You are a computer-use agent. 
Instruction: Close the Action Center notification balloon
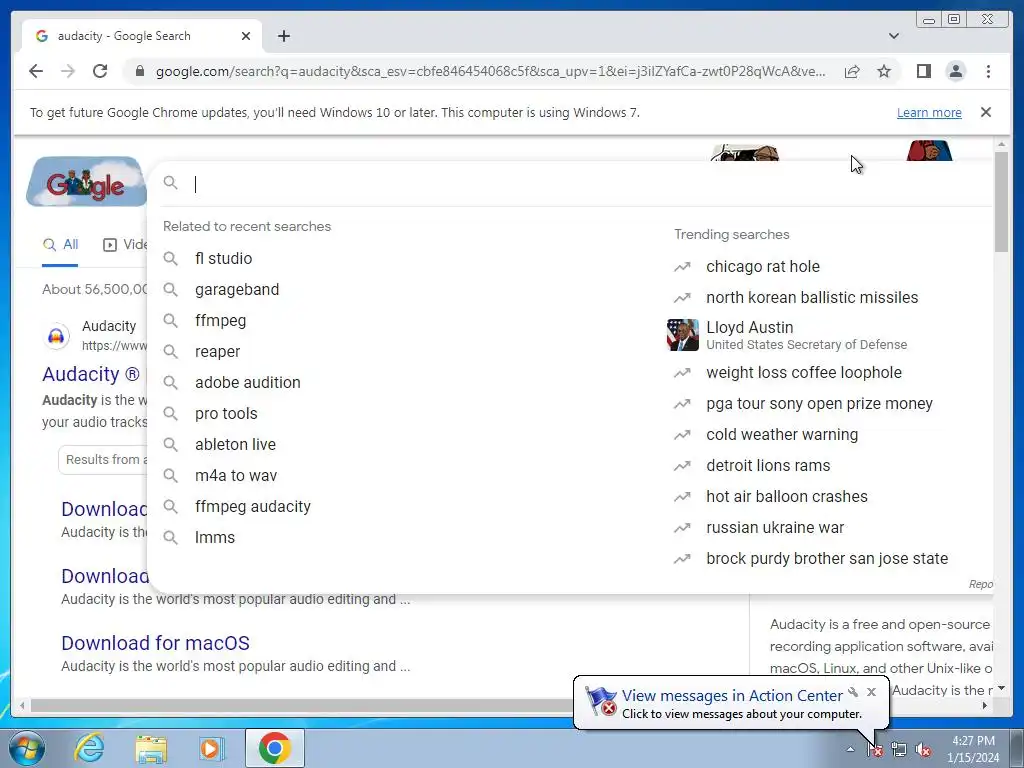point(871,692)
